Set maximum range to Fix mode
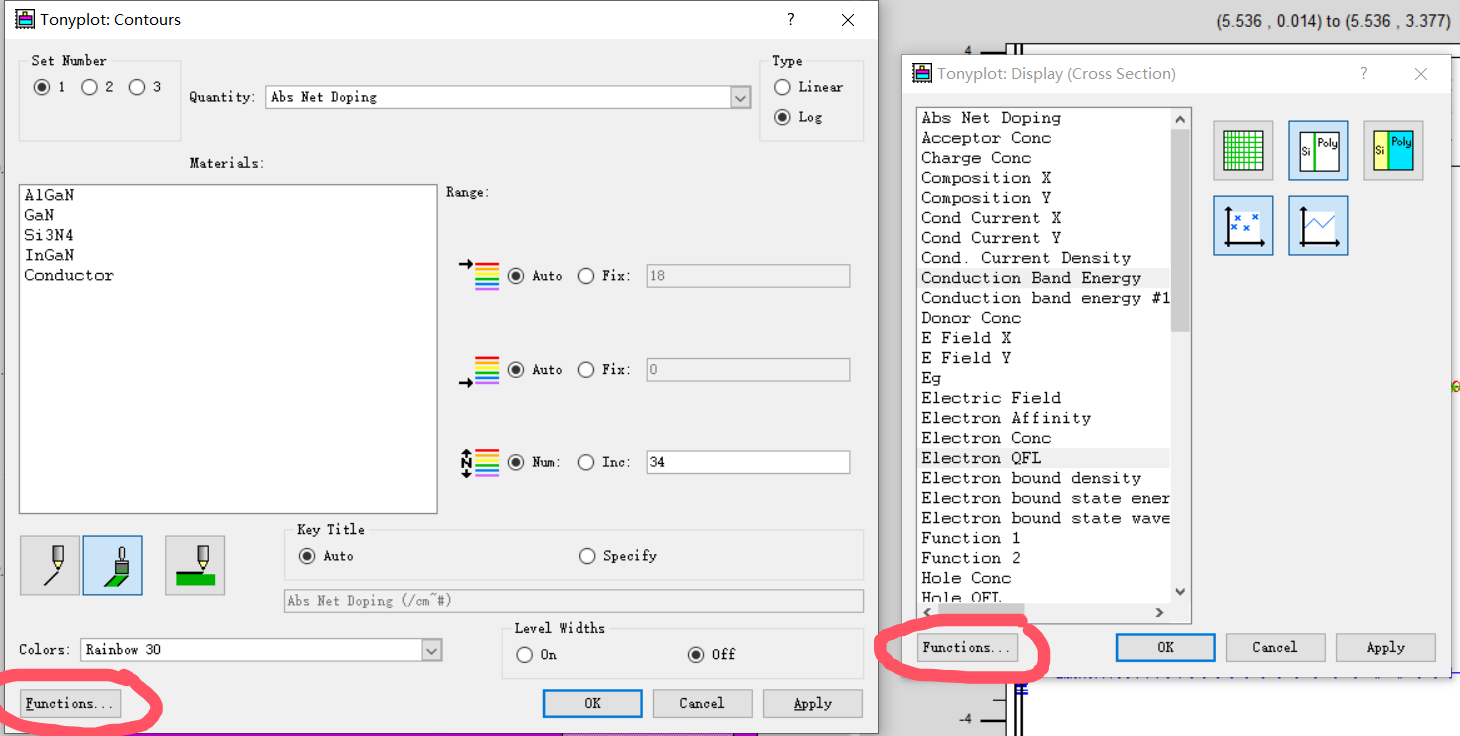This screenshot has height=736, width=1460. (587, 276)
